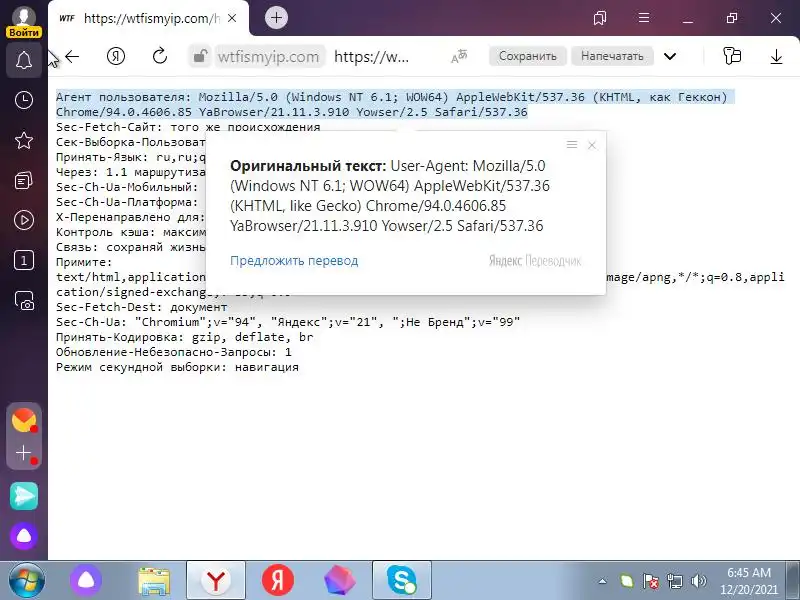Click Режим секундной выборки: навигация line
800x600 pixels.
[177, 367]
